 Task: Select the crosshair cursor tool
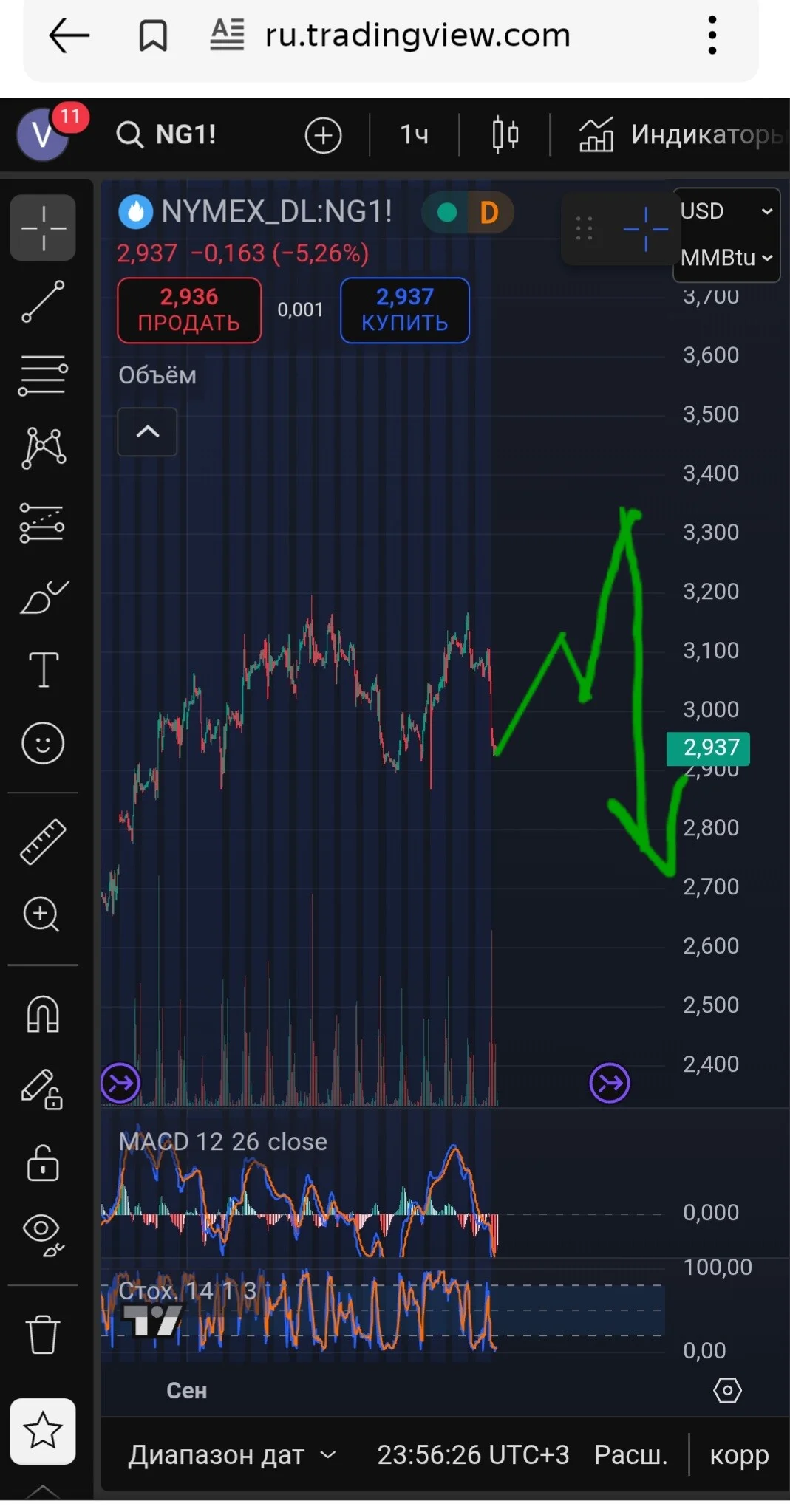click(x=43, y=228)
